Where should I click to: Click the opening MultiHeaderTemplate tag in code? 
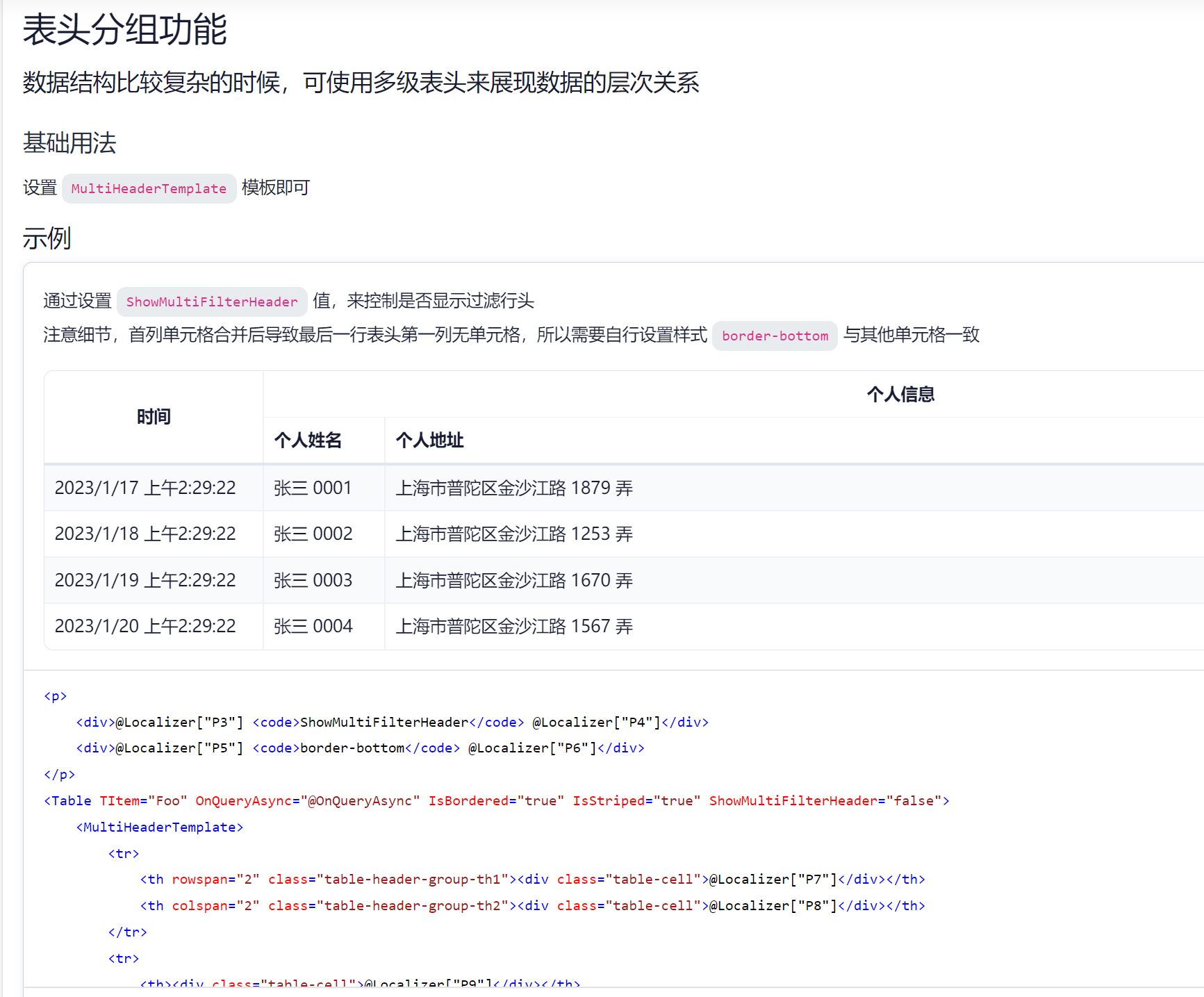coord(160,827)
